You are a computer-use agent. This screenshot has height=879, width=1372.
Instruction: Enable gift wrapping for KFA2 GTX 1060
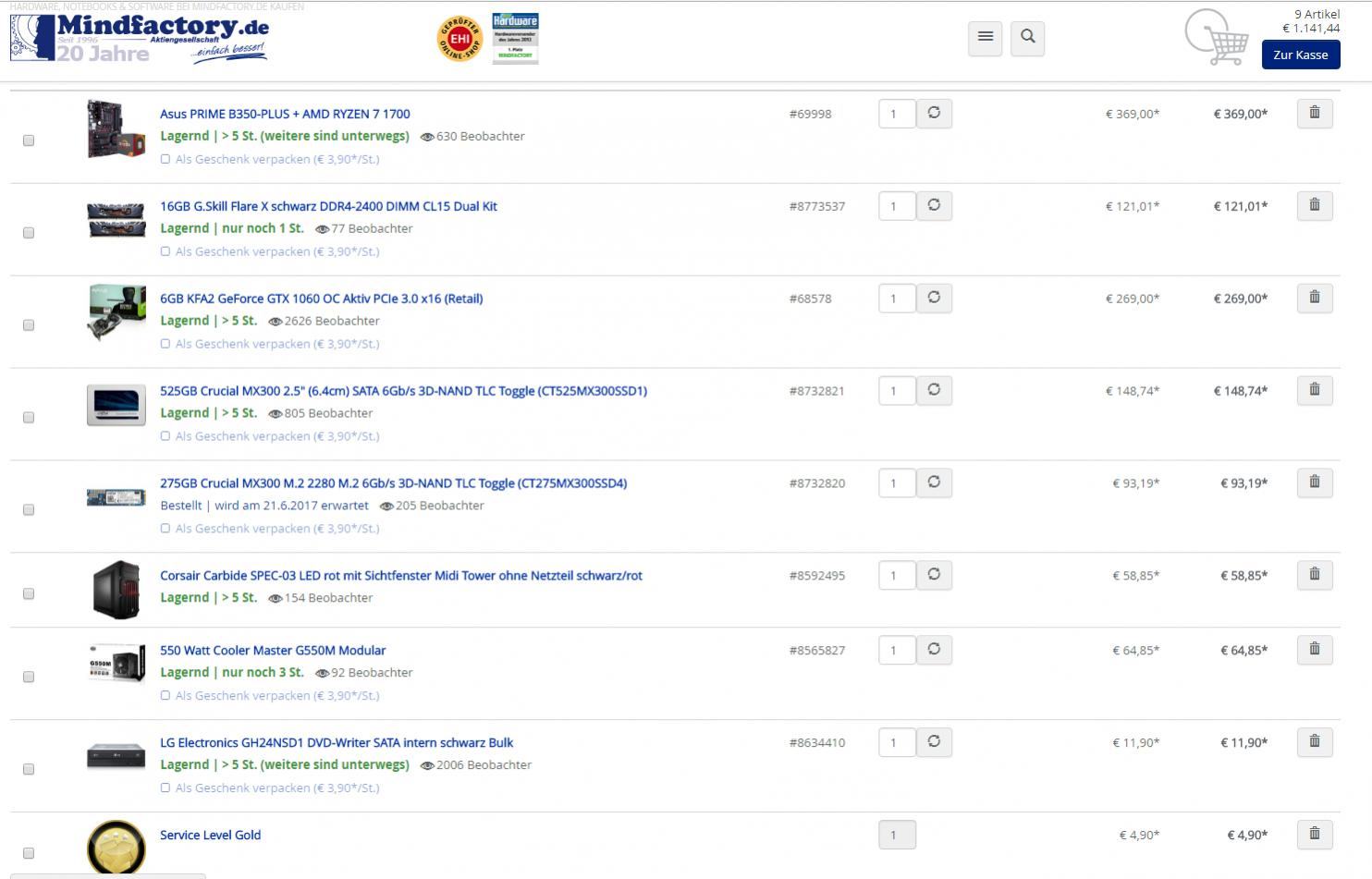(x=165, y=344)
